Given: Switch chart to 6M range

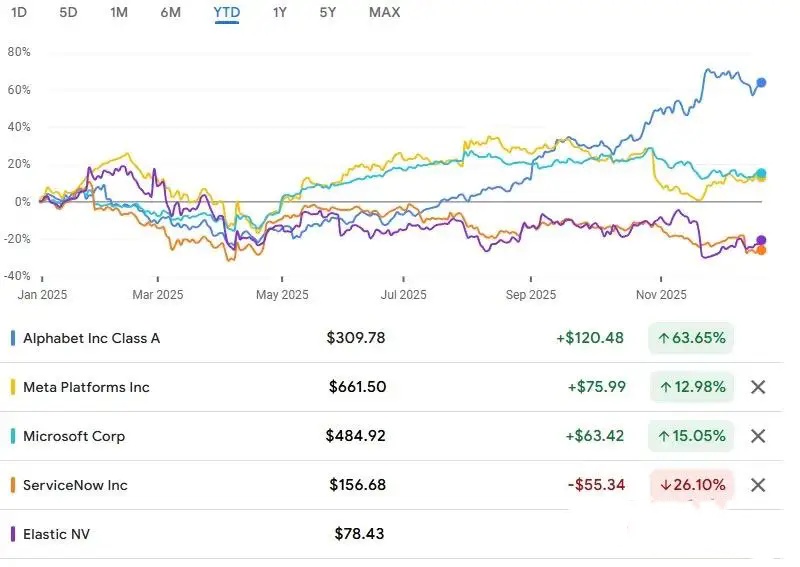Looking at the screenshot, I should pyautogui.click(x=171, y=12).
